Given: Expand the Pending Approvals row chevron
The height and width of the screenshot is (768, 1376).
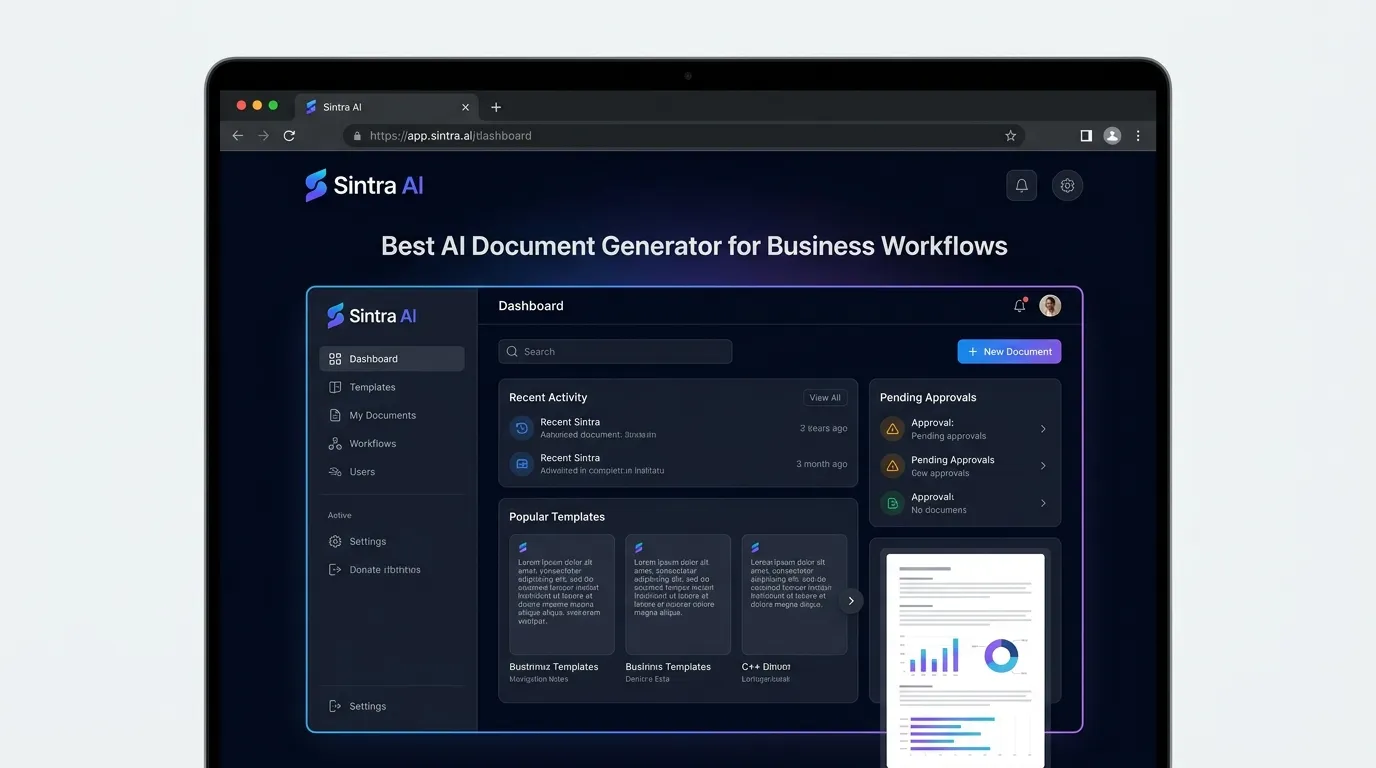Looking at the screenshot, I should click(1043, 466).
